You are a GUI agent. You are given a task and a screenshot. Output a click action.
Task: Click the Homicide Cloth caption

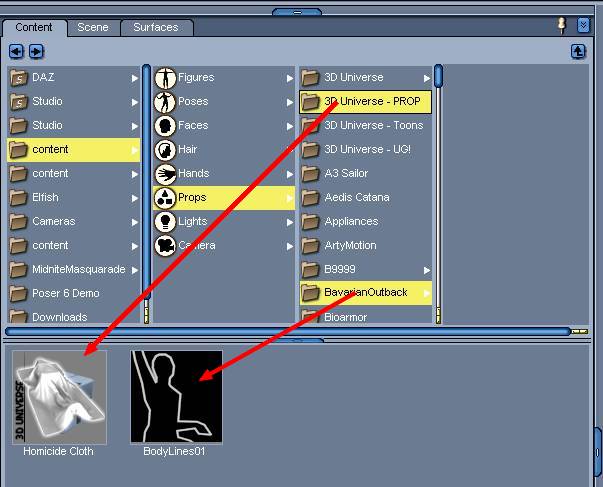click(58, 451)
